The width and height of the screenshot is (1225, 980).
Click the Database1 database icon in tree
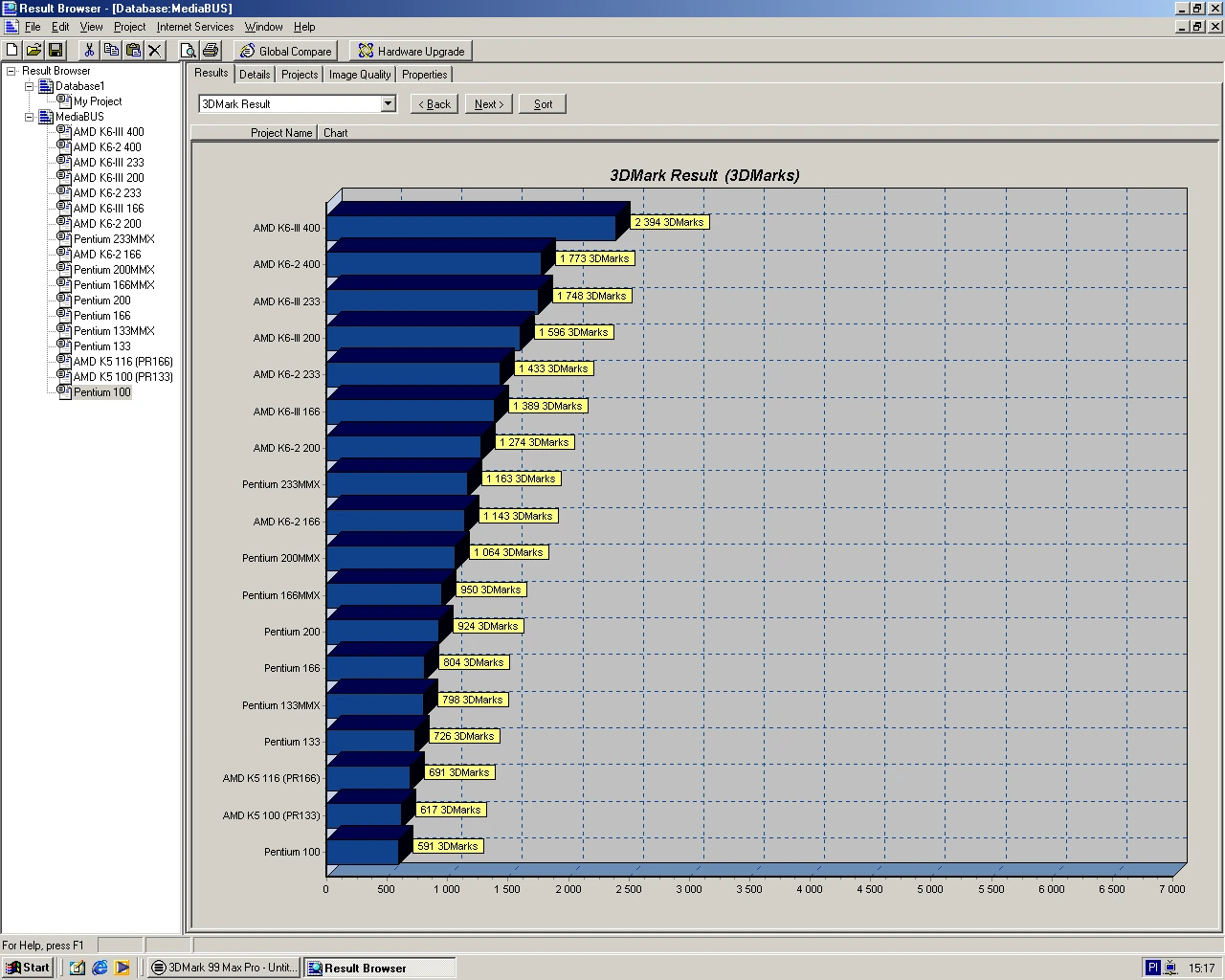(45, 86)
